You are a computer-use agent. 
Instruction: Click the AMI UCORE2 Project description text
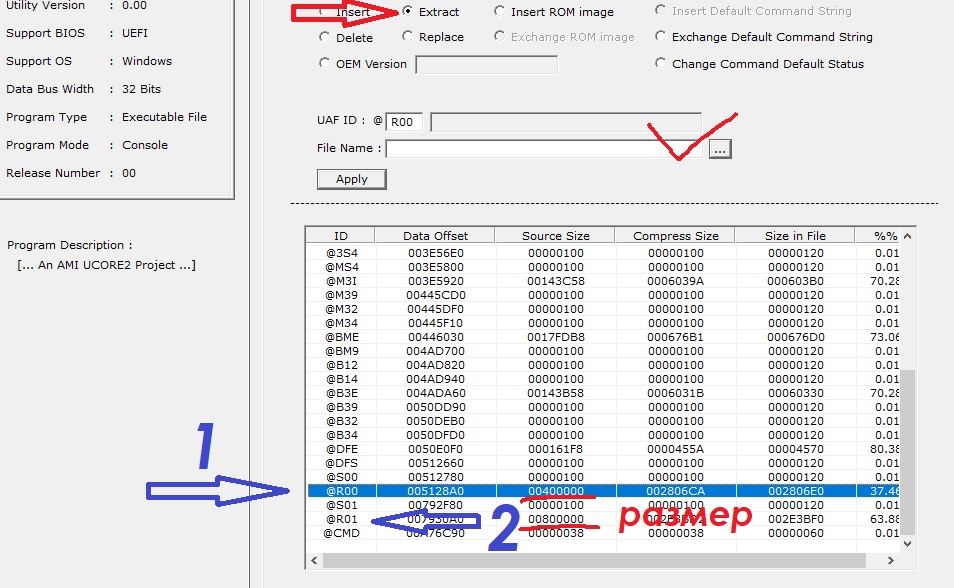click(x=106, y=265)
